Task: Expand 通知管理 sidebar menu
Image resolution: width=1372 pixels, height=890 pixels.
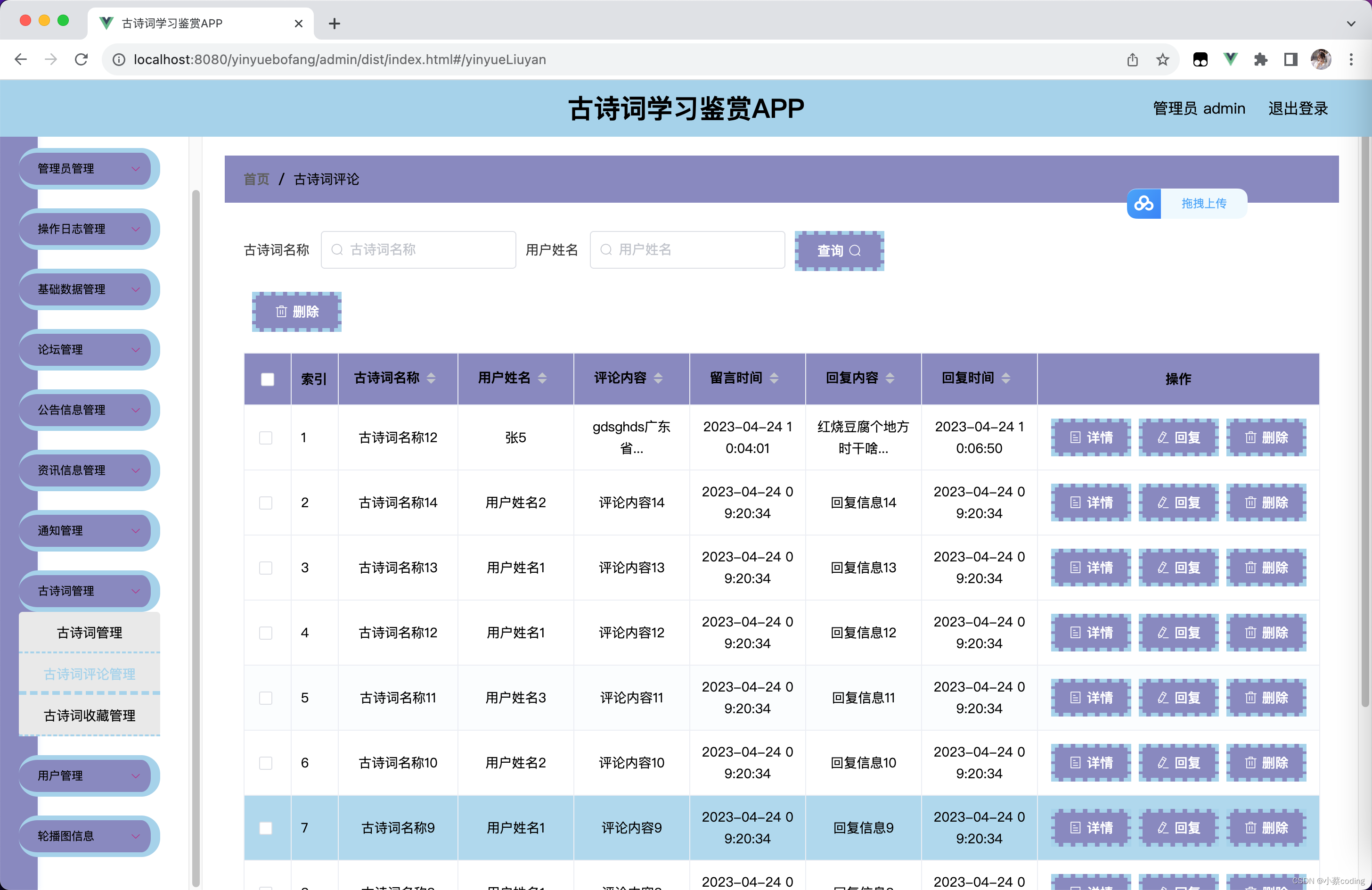Action: pyautogui.click(x=89, y=531)
